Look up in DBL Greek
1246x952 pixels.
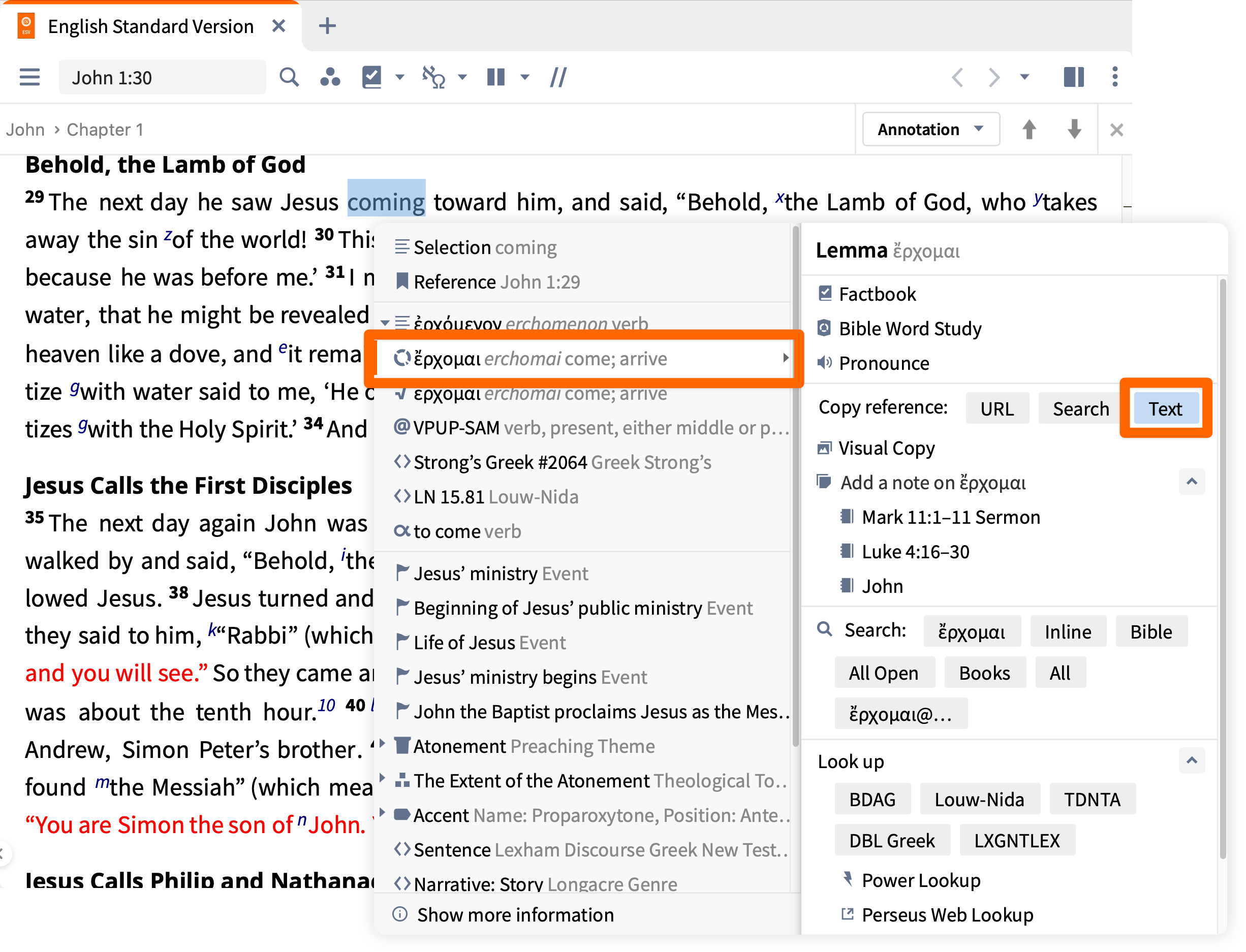point(892,840)
